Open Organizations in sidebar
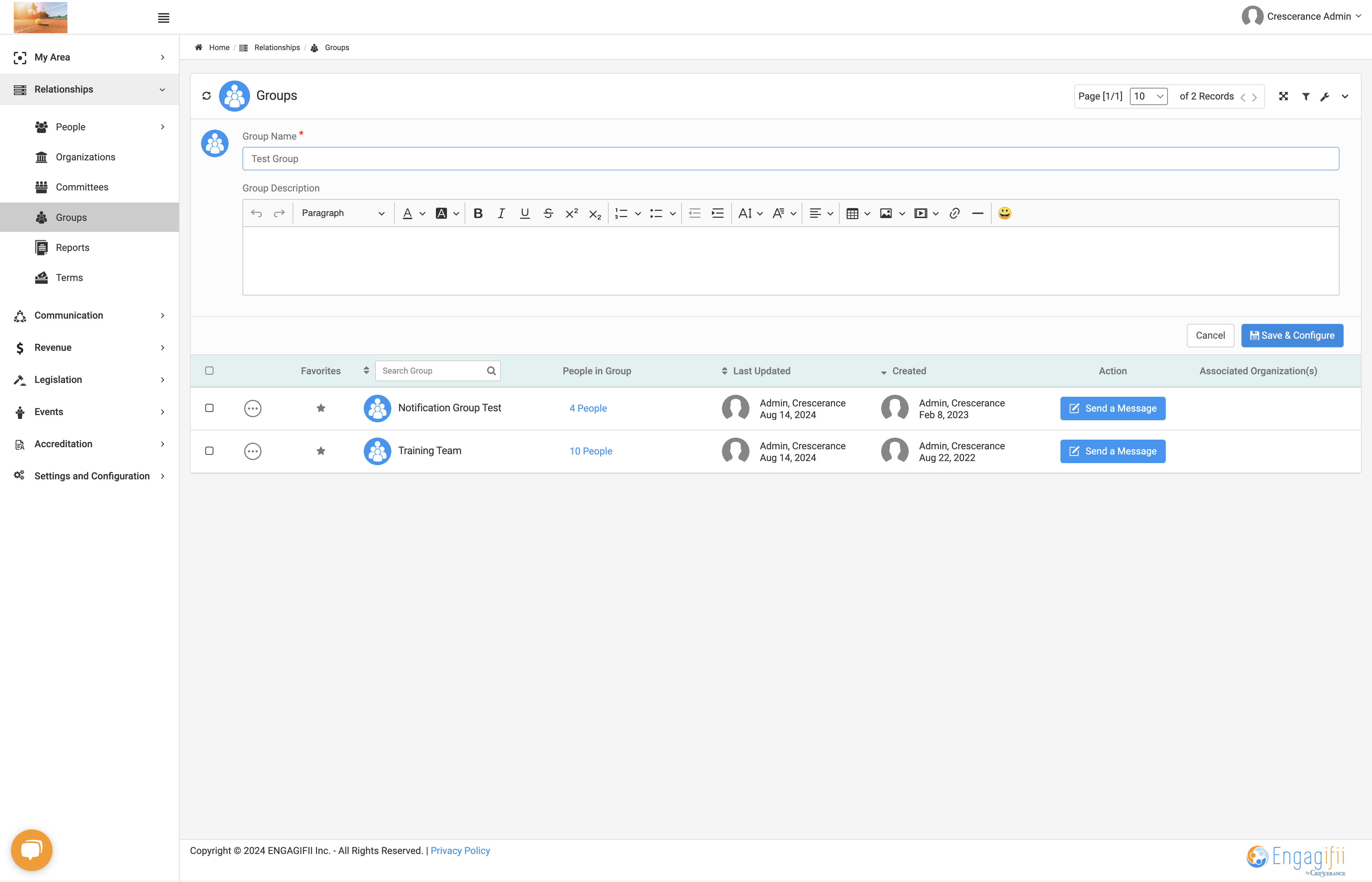Screen dimensions: 1372x882 pyautogui.click(x=85, y=157)
